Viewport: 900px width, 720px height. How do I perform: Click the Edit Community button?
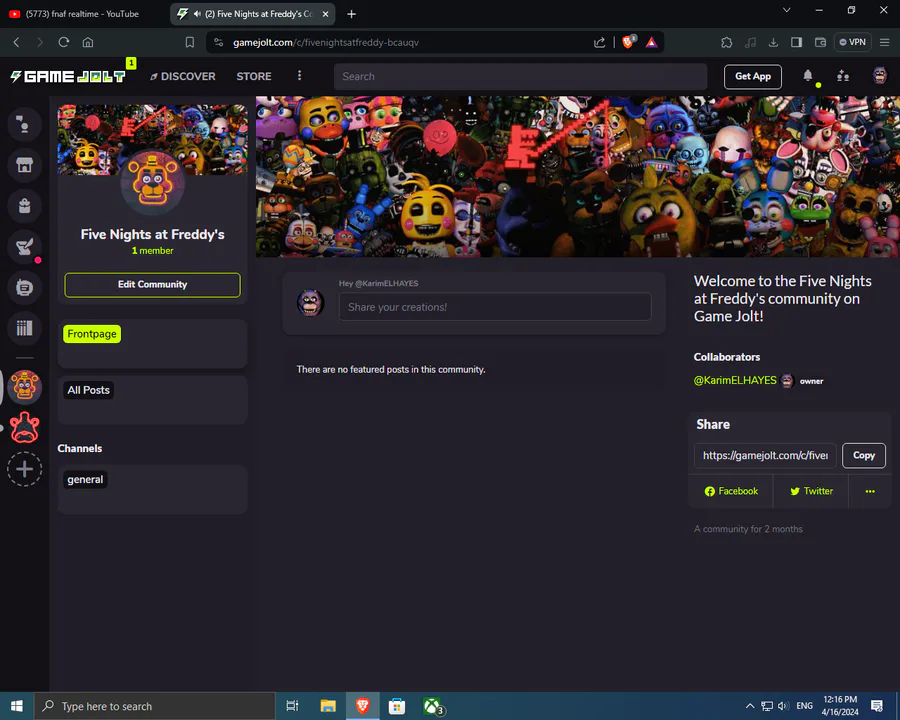[152, 285]
